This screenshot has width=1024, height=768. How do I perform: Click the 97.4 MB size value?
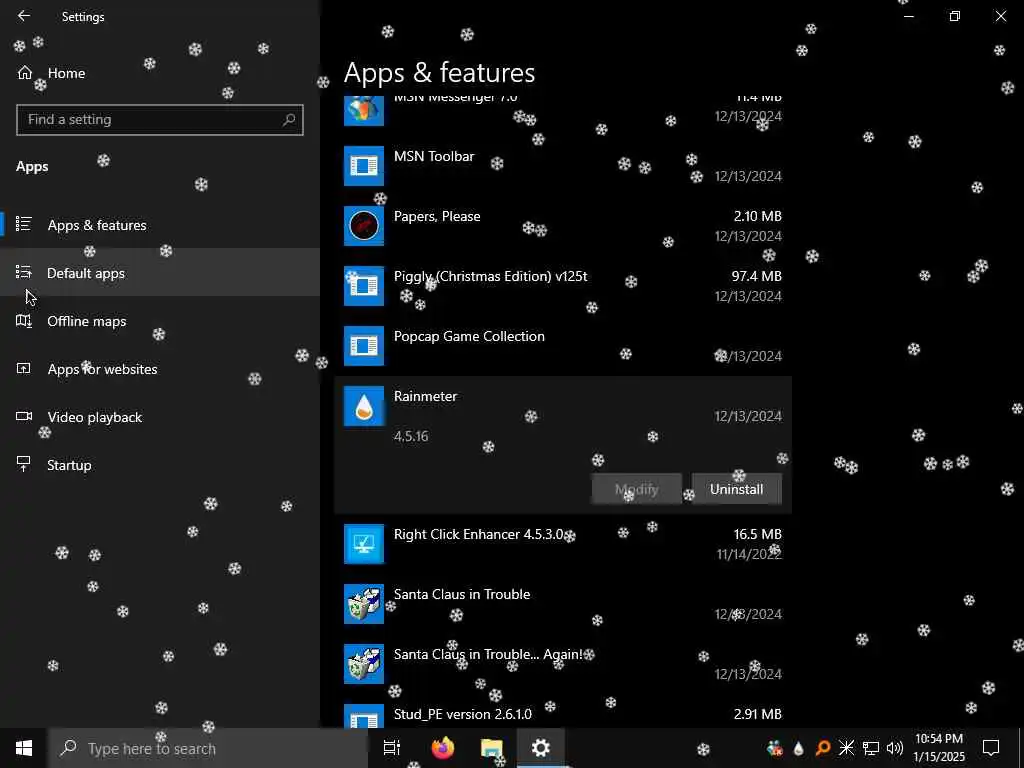click(x=756, y=276)
